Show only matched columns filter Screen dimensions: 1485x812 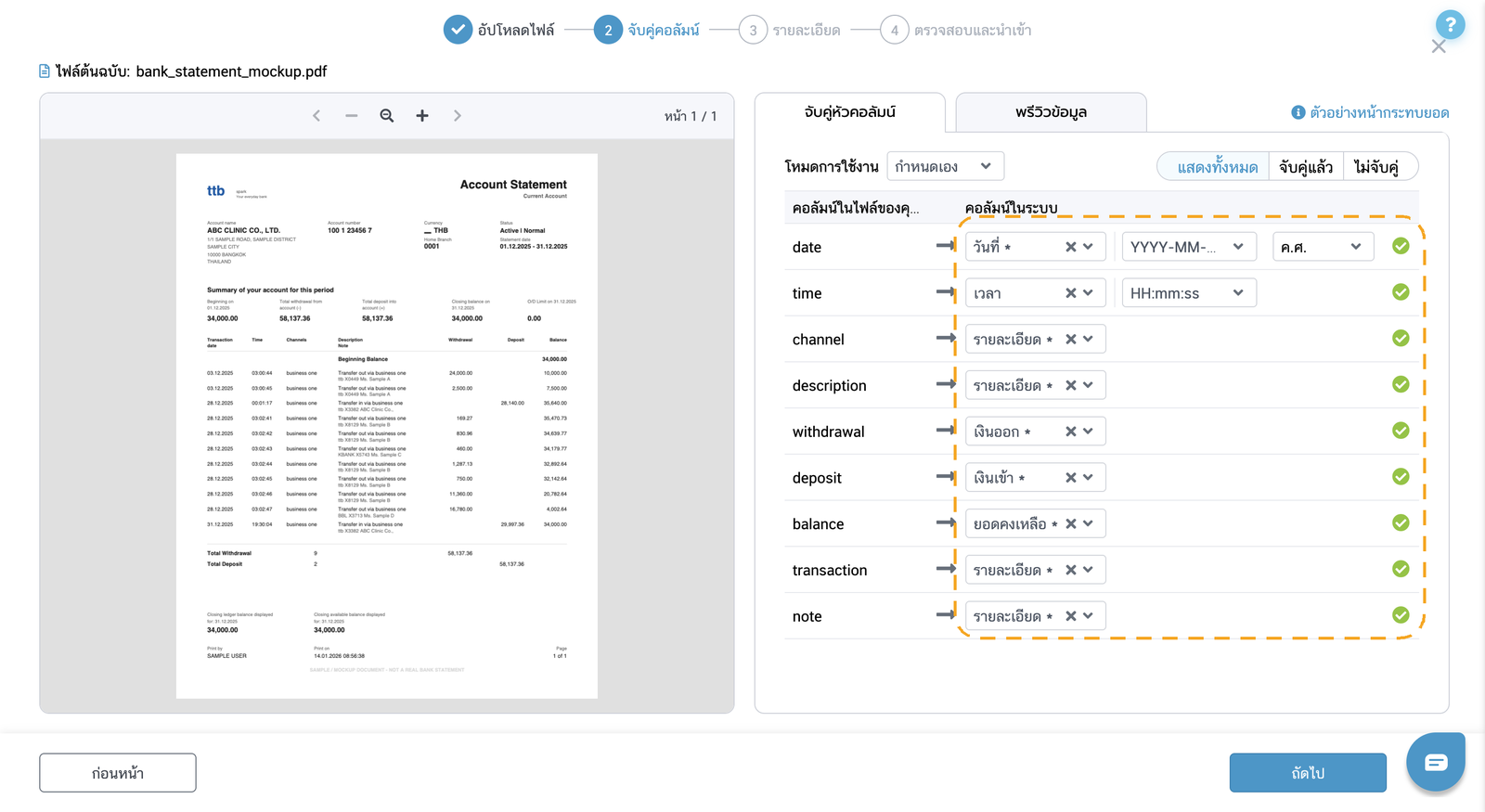[x=1306, y=167]
